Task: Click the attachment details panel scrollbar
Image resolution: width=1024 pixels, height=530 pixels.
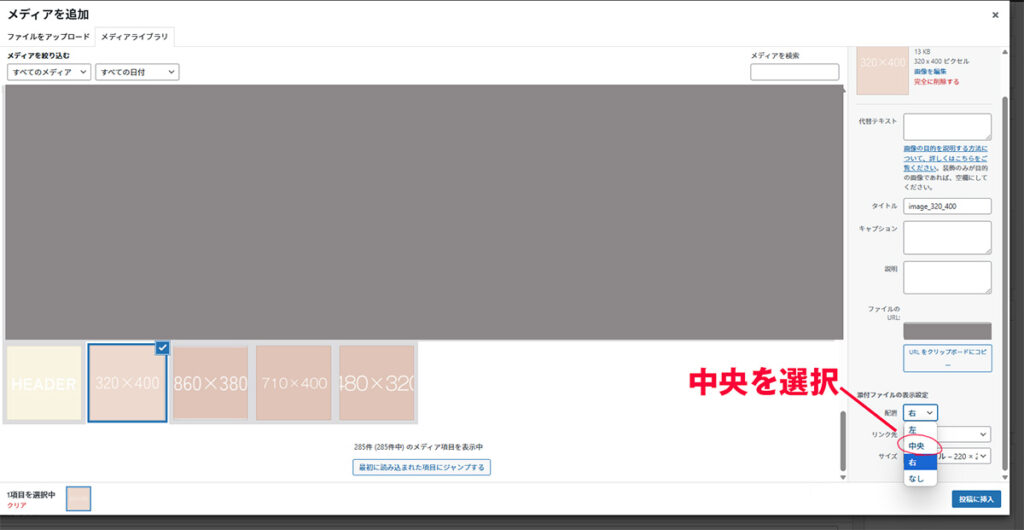Action: point(1004,250)
